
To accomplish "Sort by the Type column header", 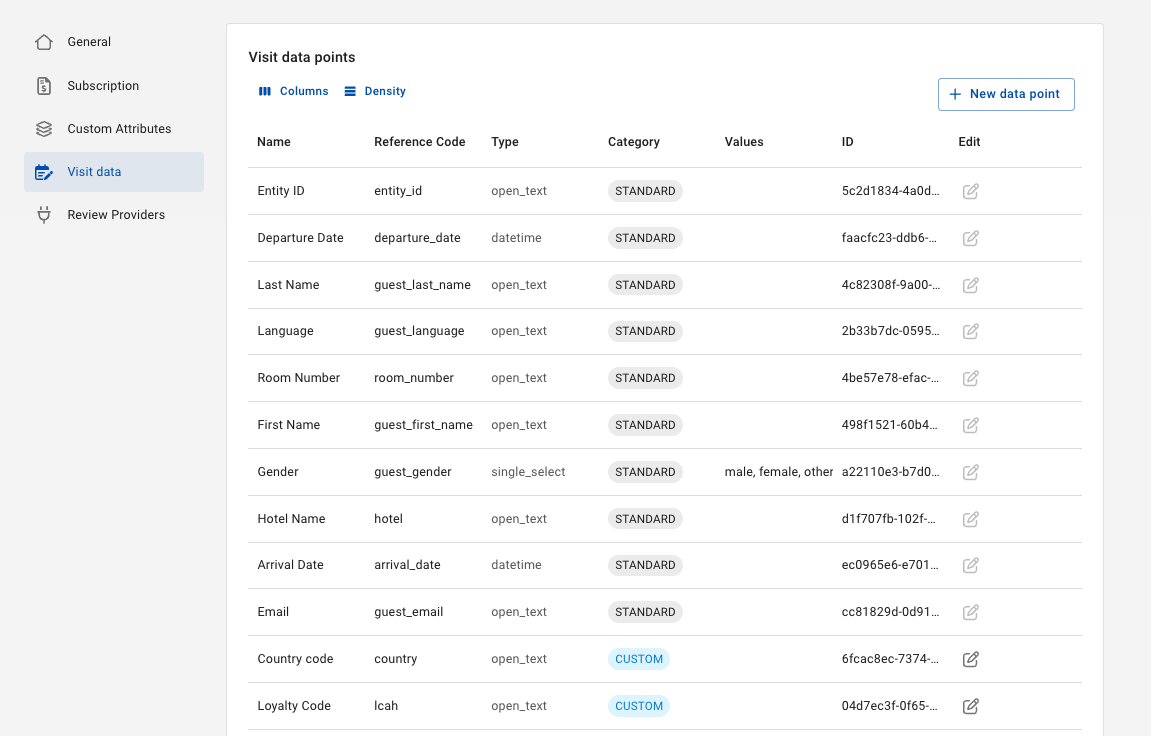I will 505,142.
